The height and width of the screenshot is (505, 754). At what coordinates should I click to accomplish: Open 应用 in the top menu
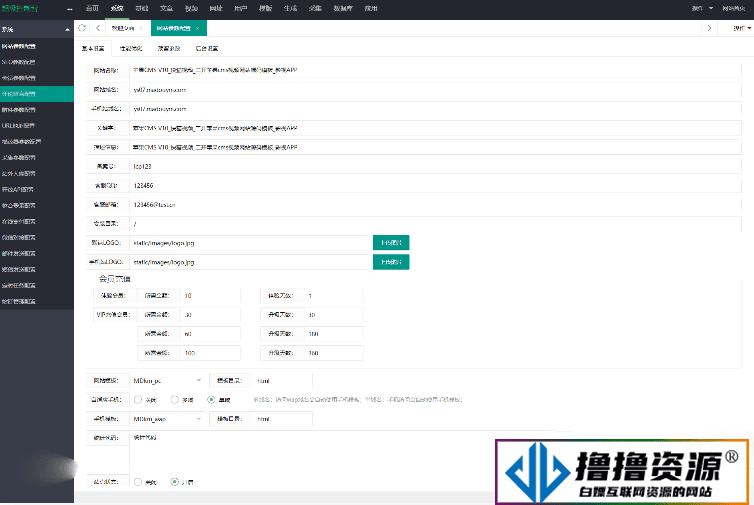tap(371, 9)
